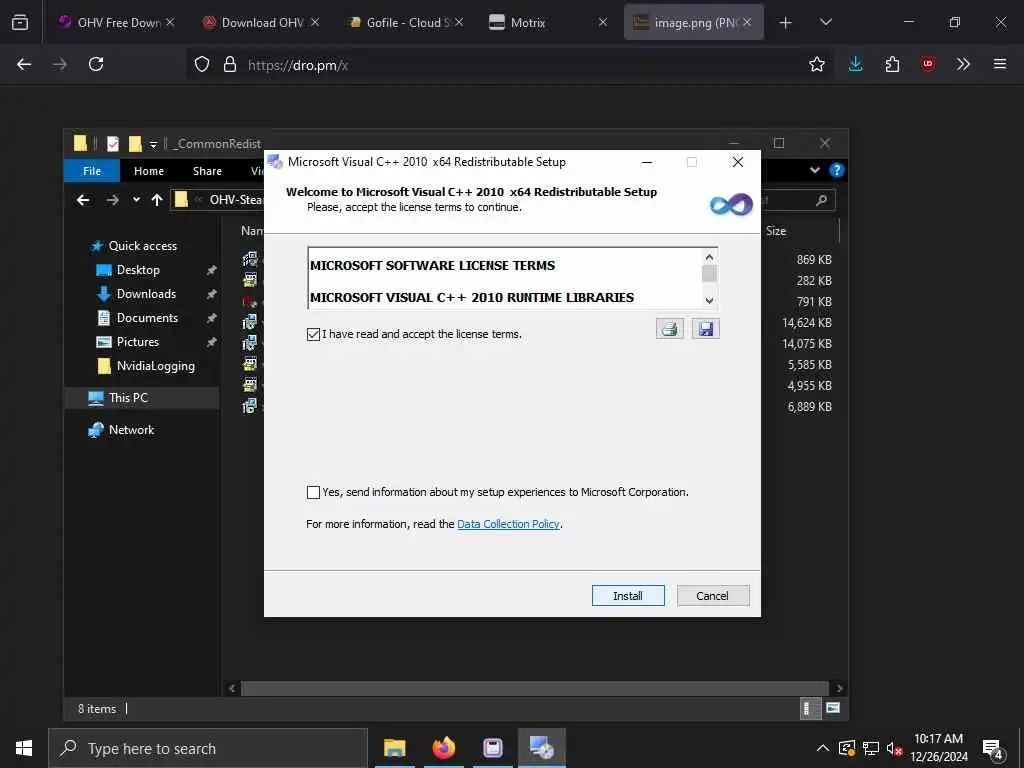Open Desktop in the navigation pane

click(138, 270)
